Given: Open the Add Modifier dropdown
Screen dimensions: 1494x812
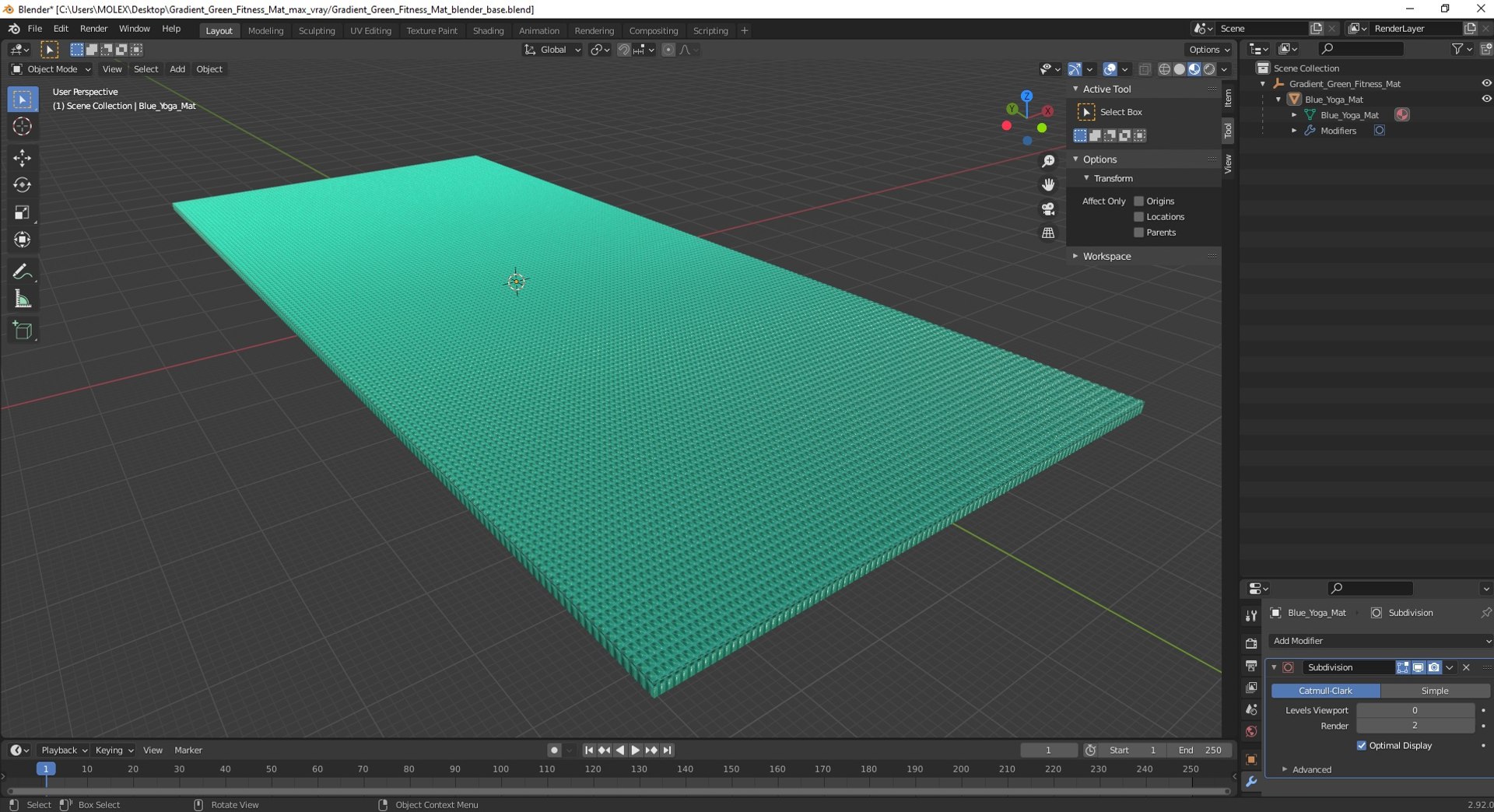Looking at the screenshot, I should [1380, 642].
